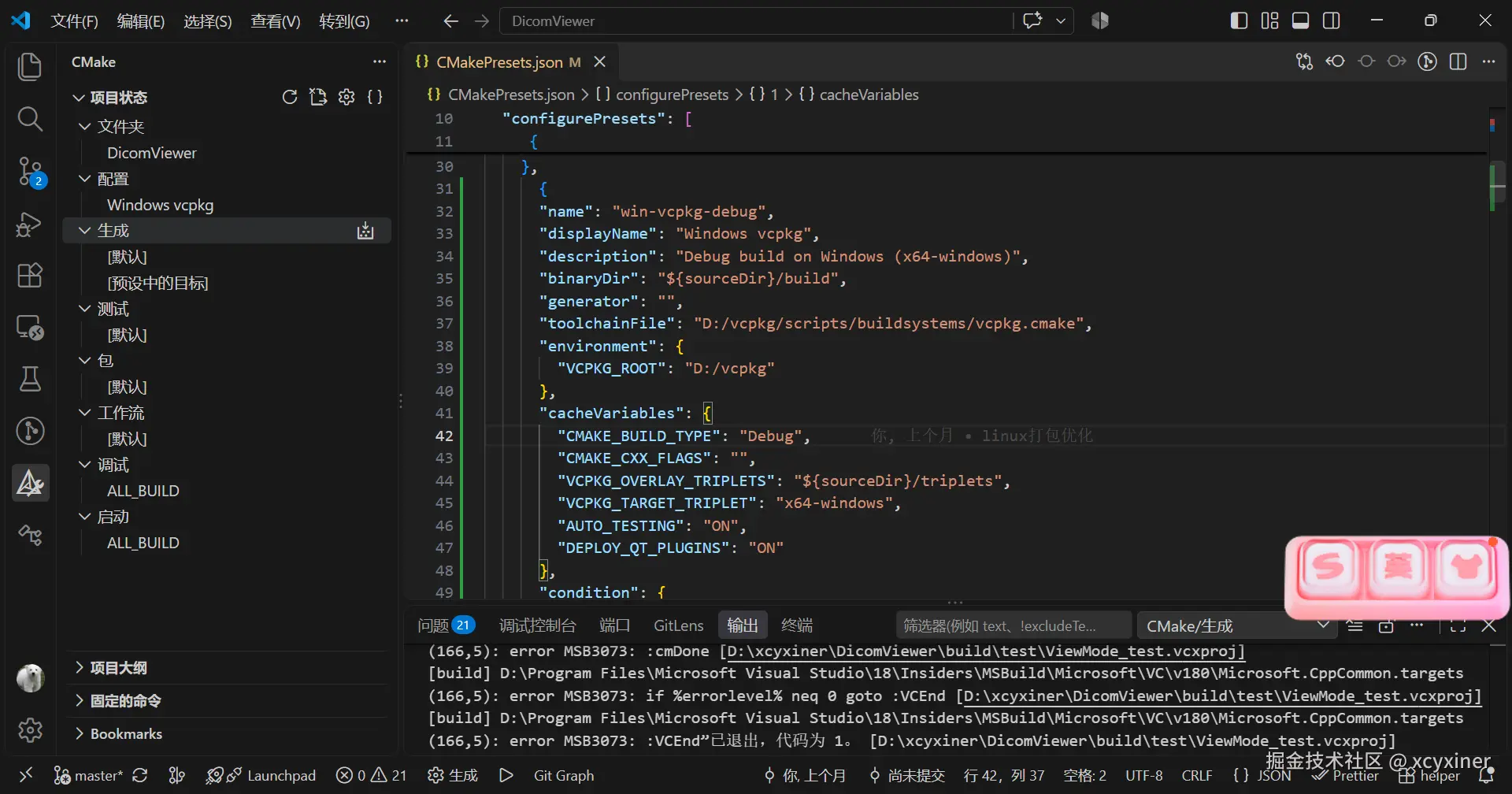Viewport: 1512px width, 794px height.
Task: Open changes compare icon in editor toolbar
Action: tap(1304, 61)
